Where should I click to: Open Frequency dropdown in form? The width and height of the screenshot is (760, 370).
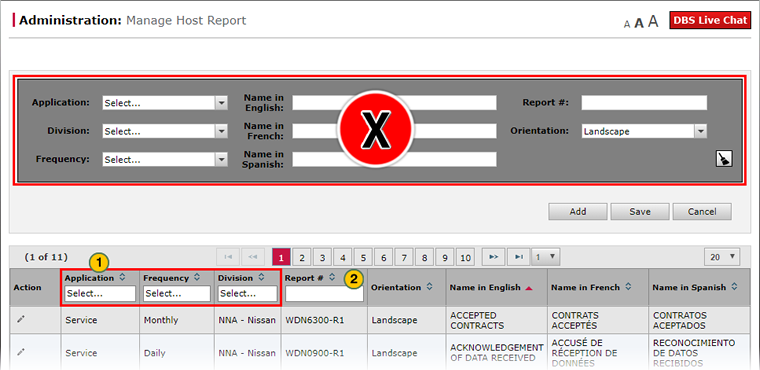[165, 160]
